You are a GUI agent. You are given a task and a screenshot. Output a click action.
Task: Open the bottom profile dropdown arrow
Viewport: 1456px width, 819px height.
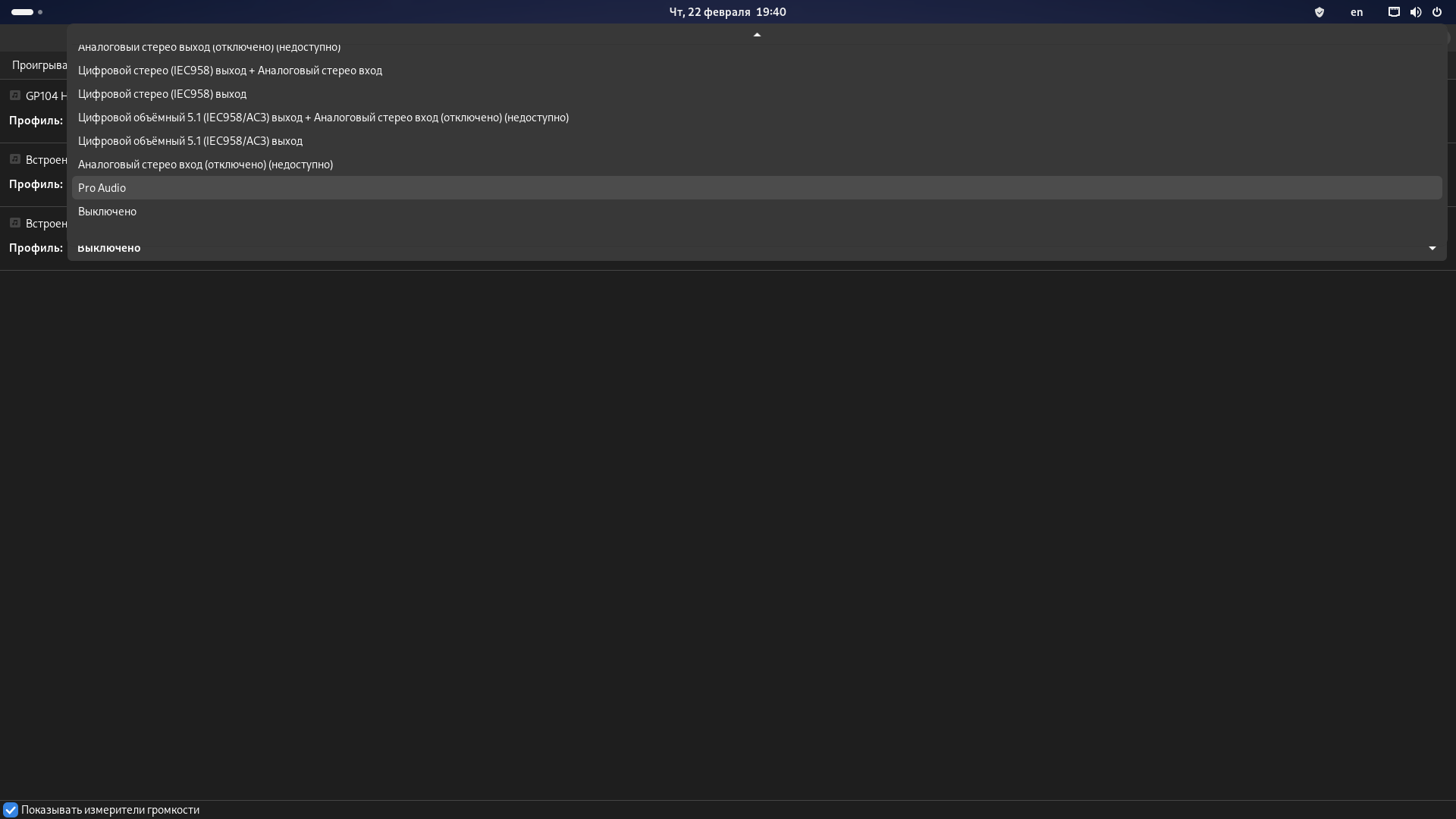(x=1432, y=248)
